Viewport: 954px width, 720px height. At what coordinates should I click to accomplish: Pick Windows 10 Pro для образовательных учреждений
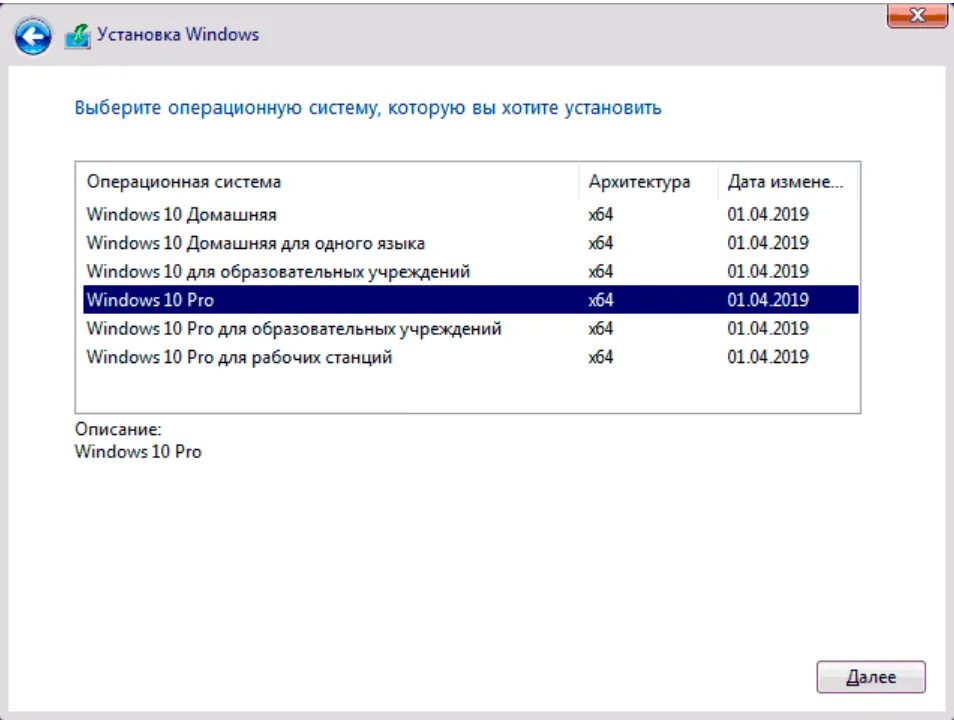[x=471, y=329]
